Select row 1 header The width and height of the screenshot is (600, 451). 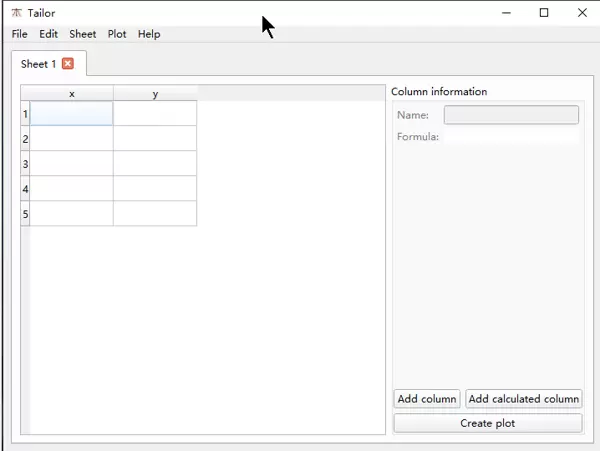[x=25, y=114]
